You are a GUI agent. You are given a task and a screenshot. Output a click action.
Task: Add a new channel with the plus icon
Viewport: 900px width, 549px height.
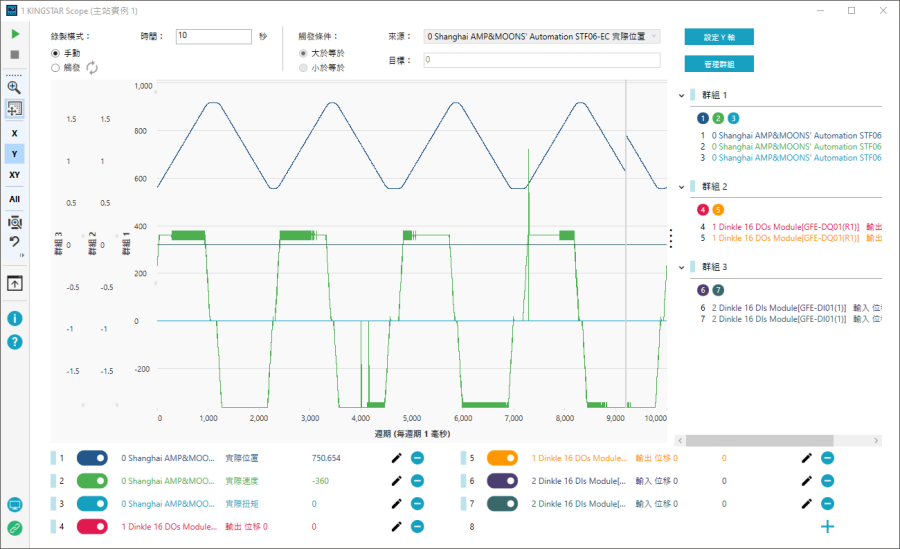tap(827, 526)
